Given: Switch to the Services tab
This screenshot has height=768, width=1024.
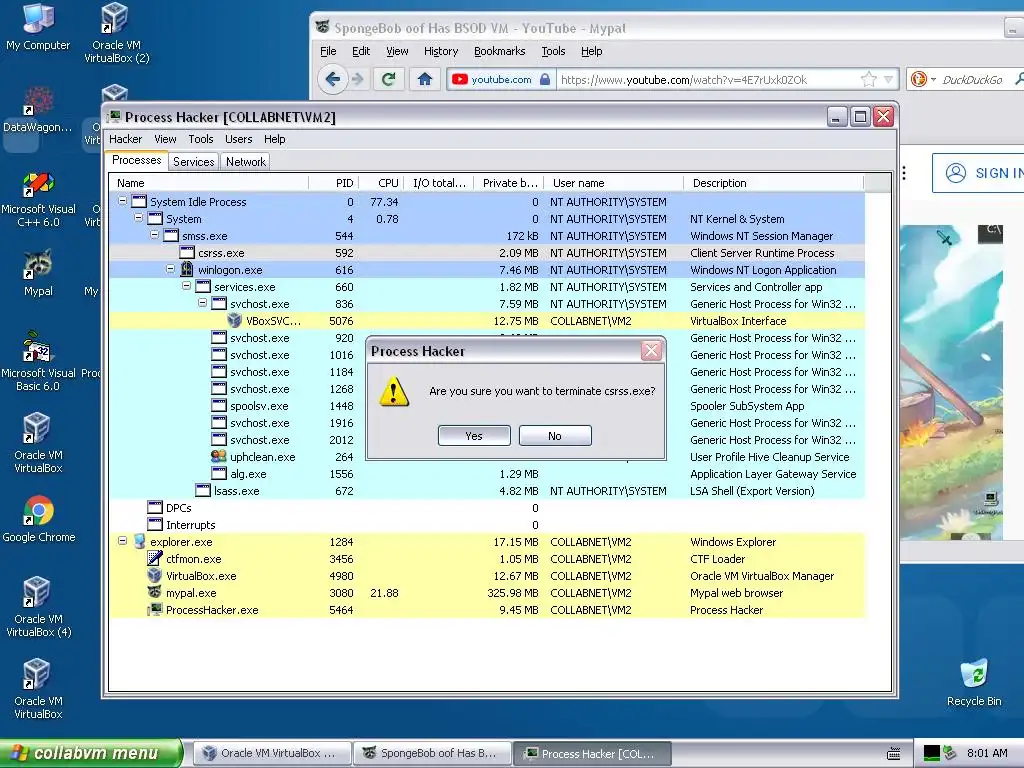Looking at the screenshot, I should 193,162.
